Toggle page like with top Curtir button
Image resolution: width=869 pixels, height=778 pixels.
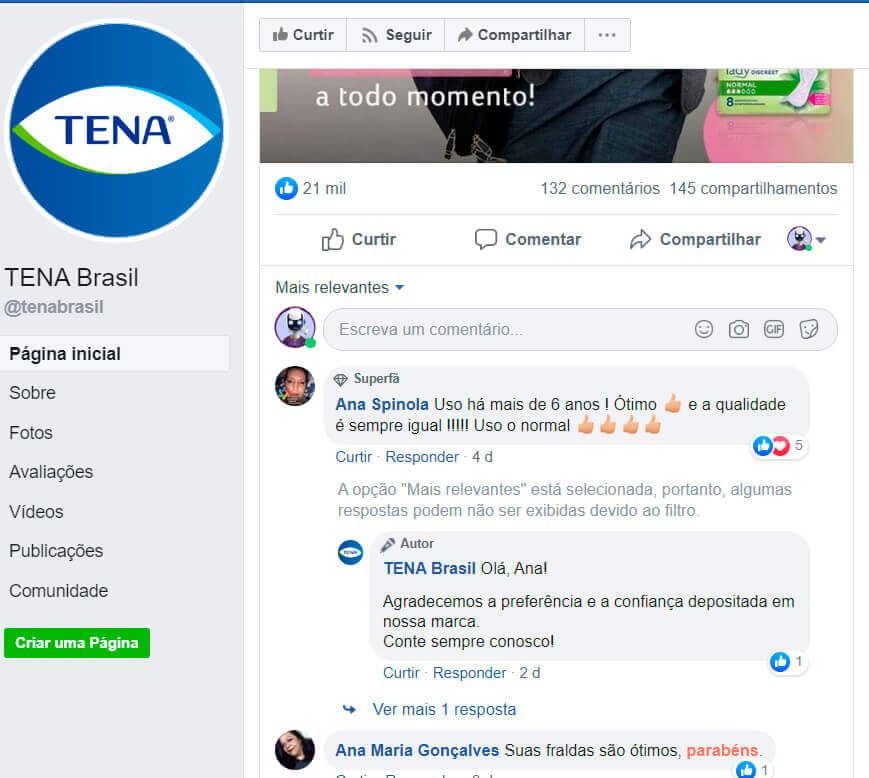[303, 35]
